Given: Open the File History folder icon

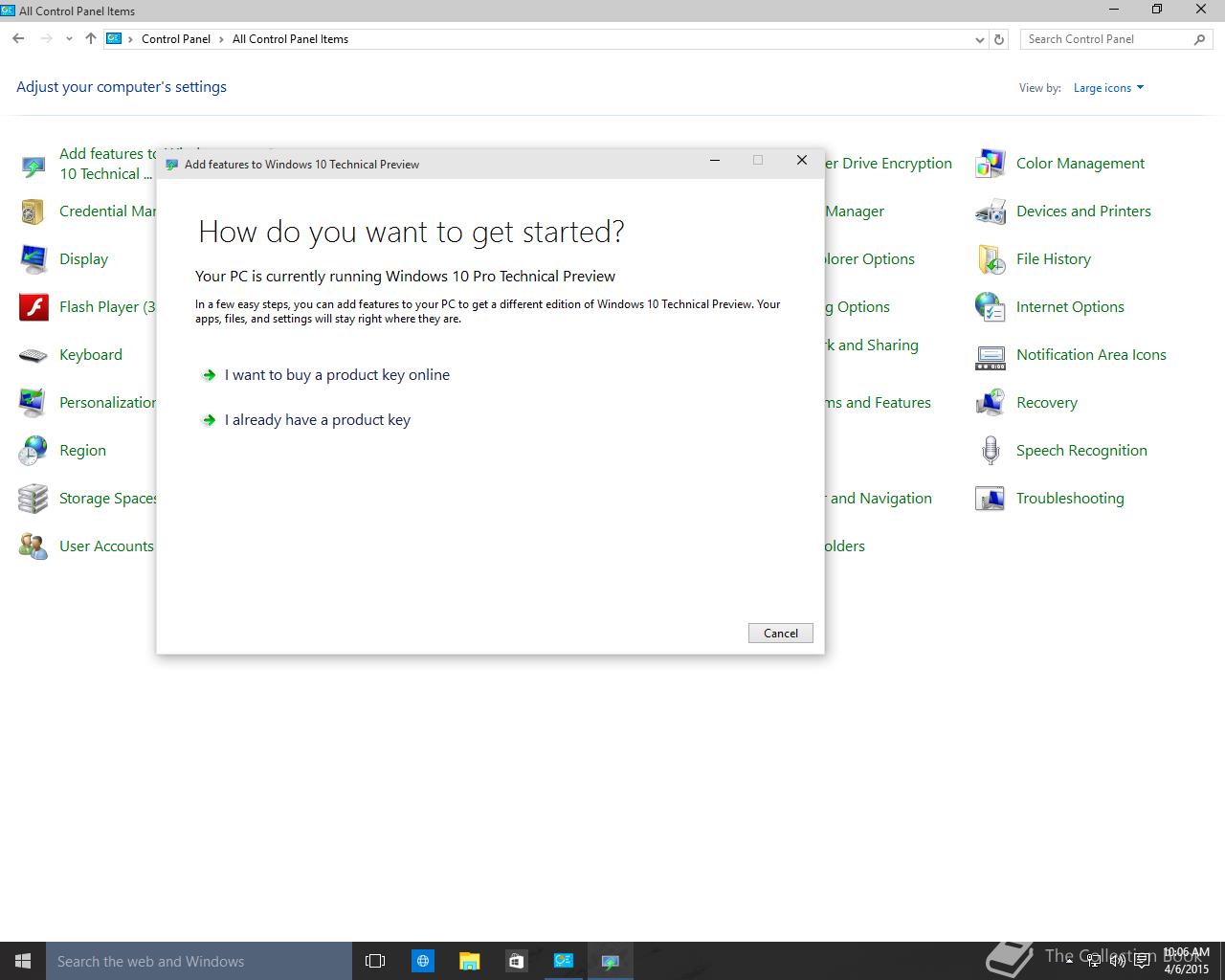Looking at the screenshot, I should click(x=991, y=259).
